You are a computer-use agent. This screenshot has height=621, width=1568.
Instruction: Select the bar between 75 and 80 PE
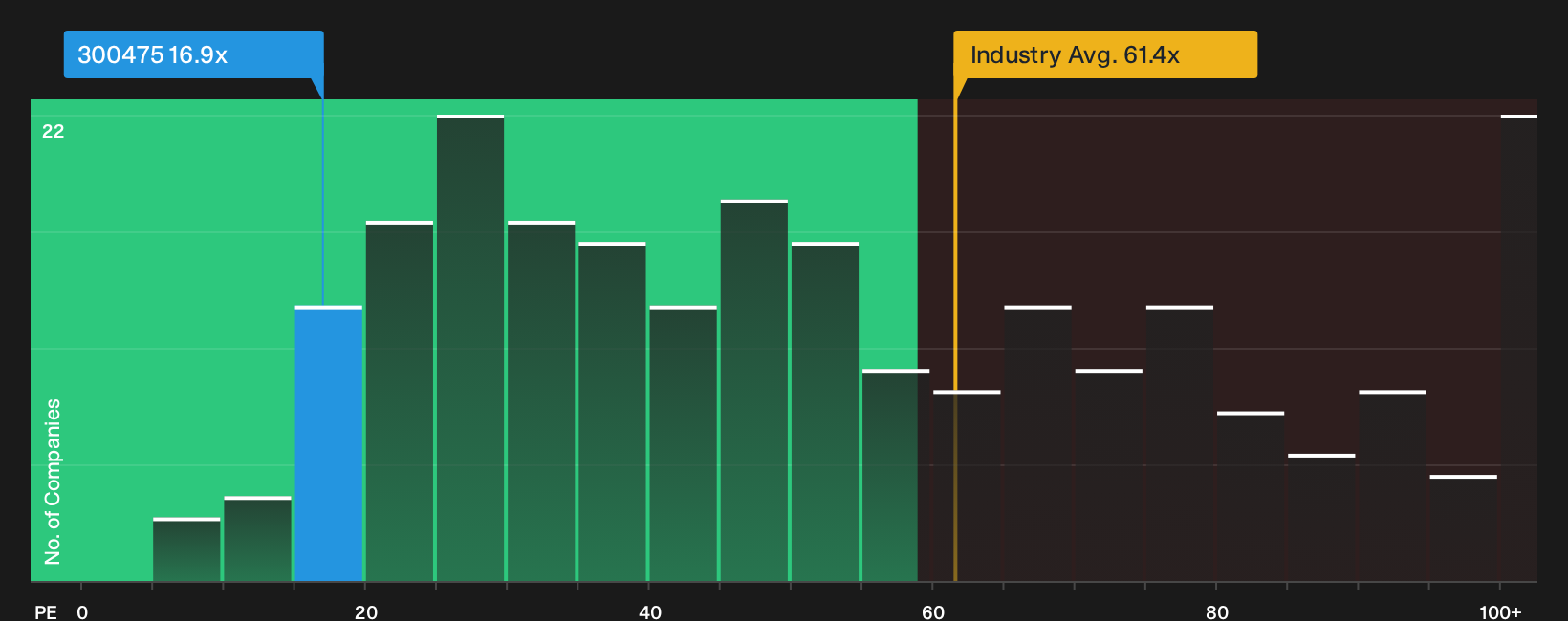point(1180,443)
